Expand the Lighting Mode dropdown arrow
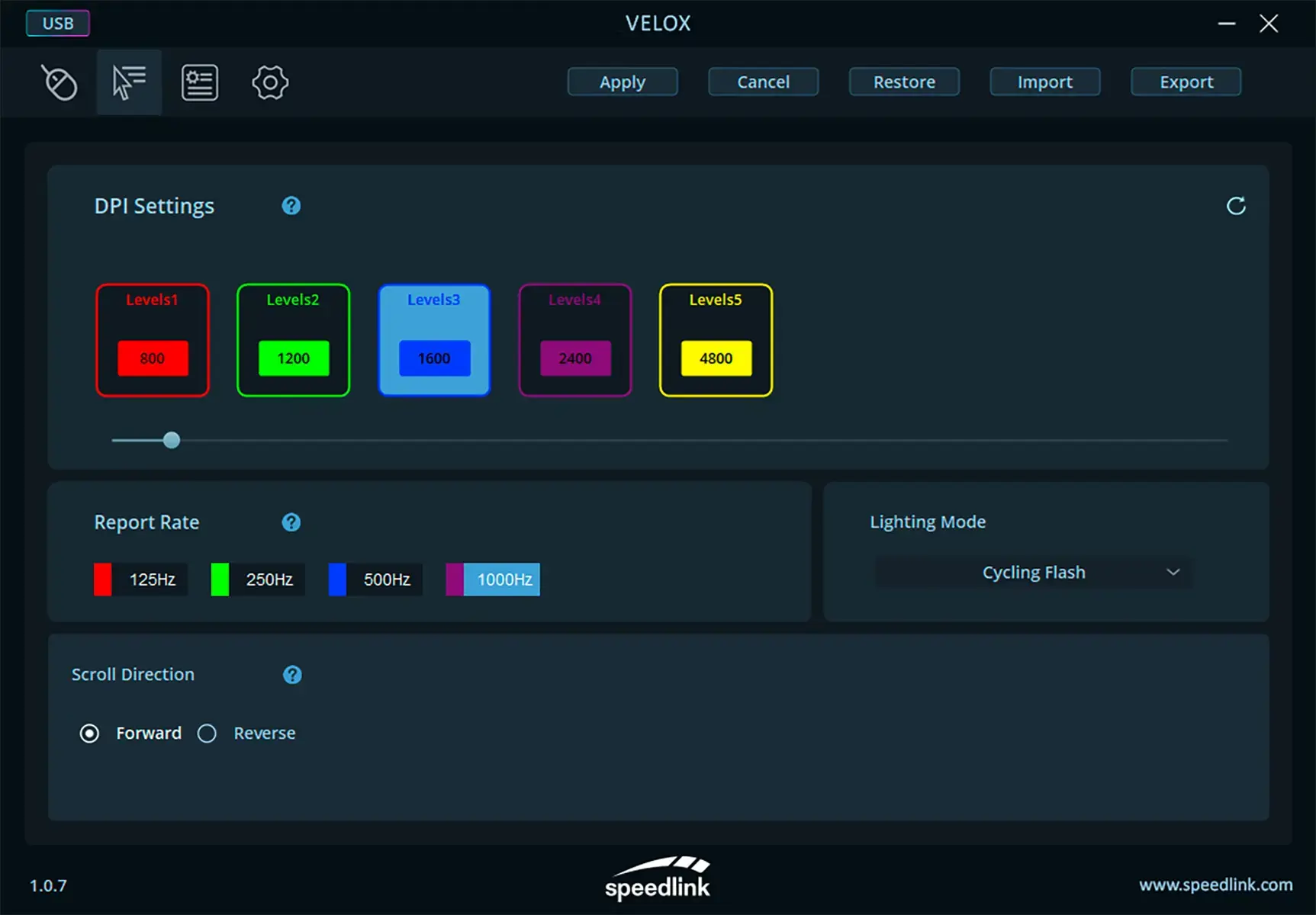The width and height of the screenshot is (1316, 915). 1173,573
